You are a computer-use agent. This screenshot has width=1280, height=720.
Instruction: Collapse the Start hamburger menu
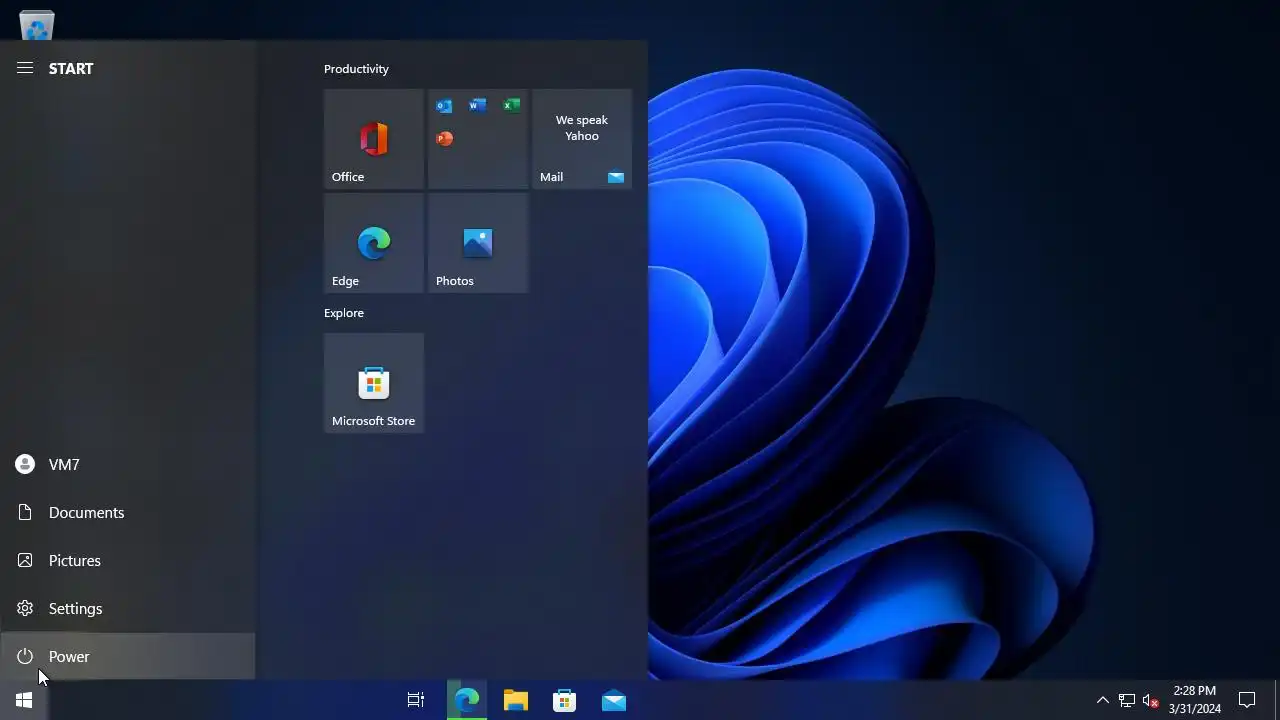click(x=25, y=68)
